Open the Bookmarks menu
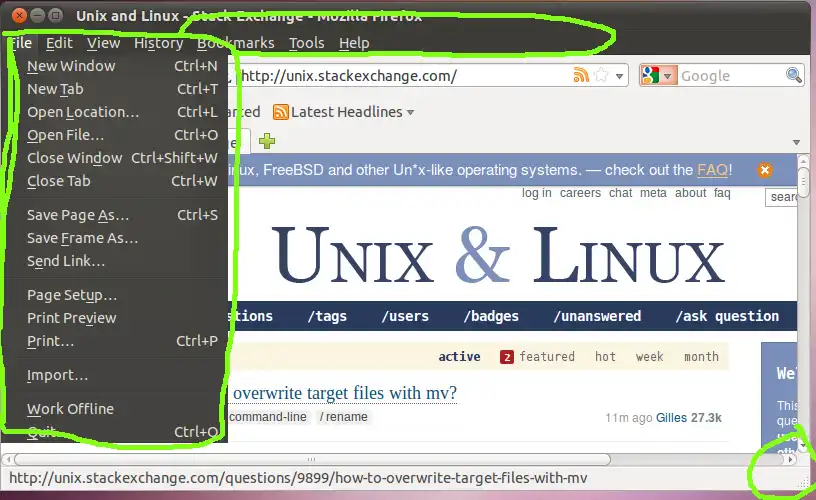 235,43
